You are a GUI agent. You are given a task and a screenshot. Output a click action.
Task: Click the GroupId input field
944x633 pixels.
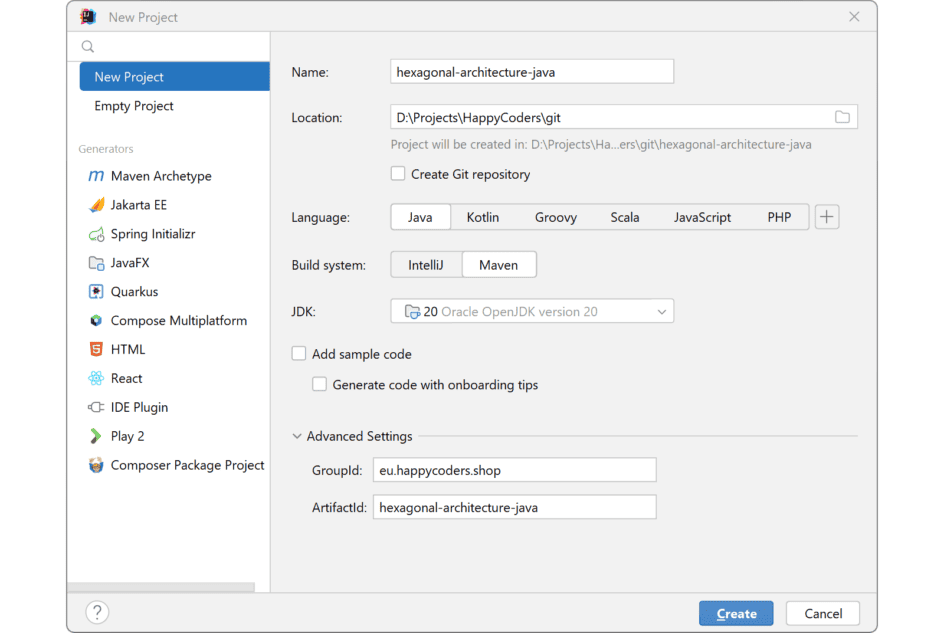tap(514, 470)
